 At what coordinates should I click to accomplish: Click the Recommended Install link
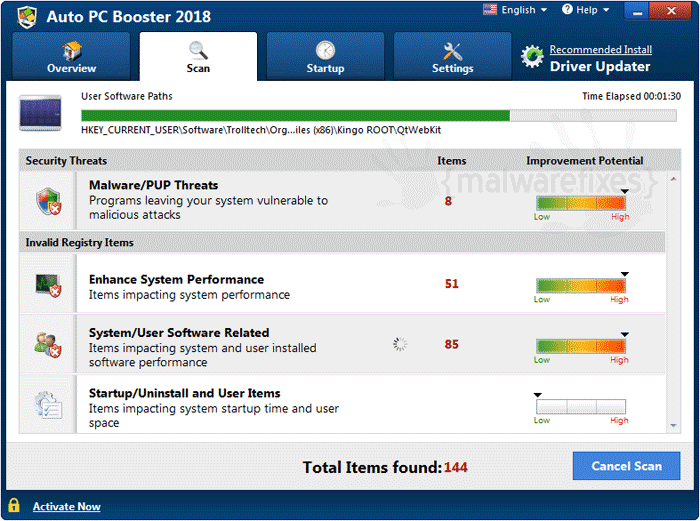(600, 50)
